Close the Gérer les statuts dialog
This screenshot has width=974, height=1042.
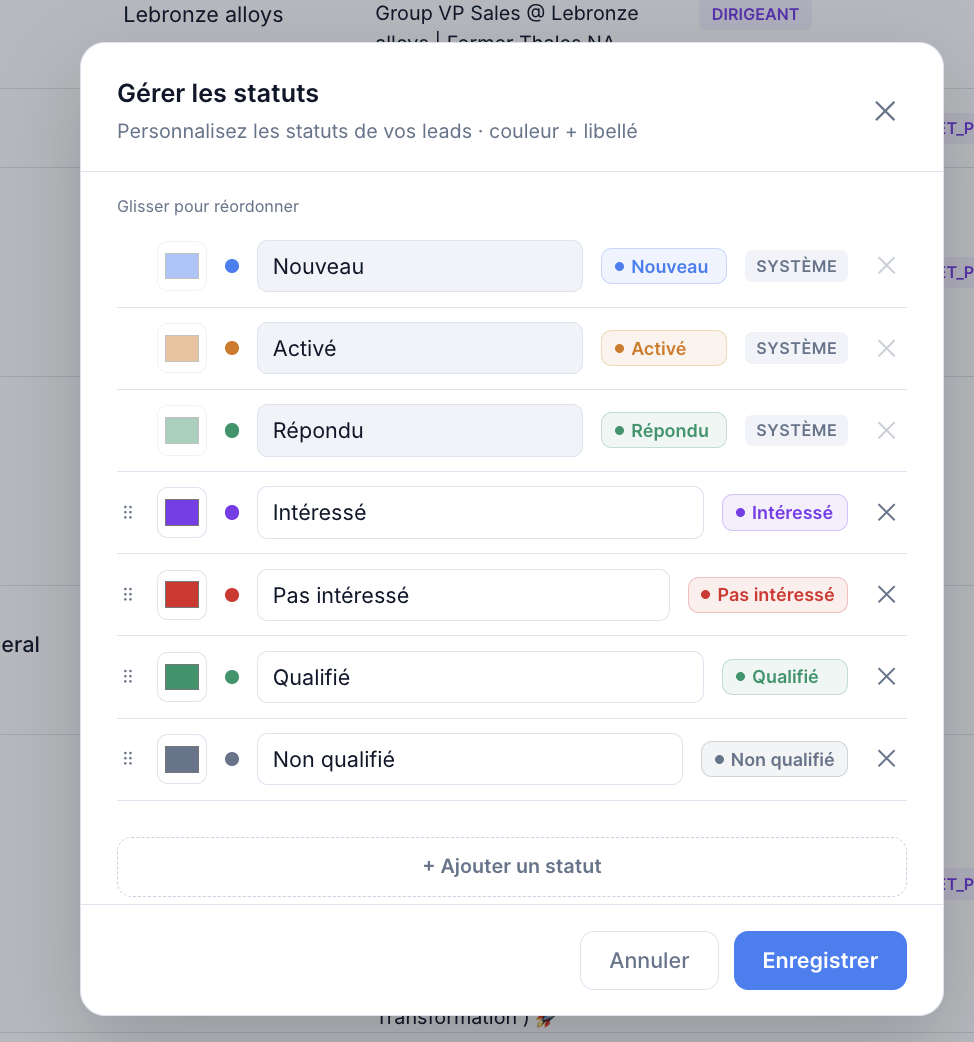coord(885,111)
